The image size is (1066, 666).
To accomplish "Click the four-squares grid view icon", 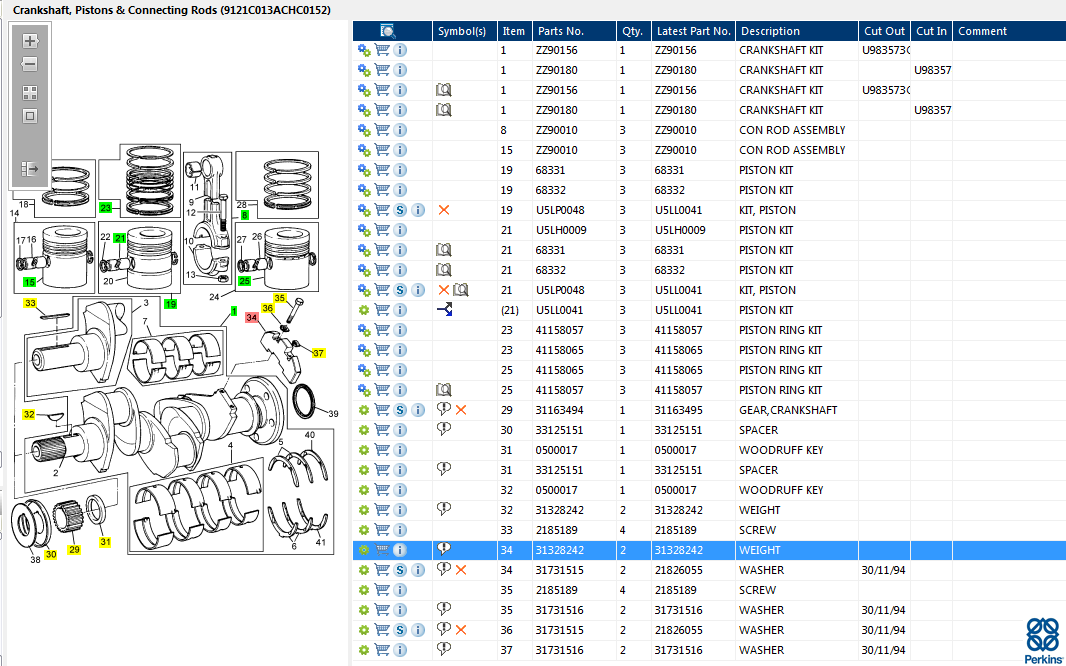I will tap(30, 92).
